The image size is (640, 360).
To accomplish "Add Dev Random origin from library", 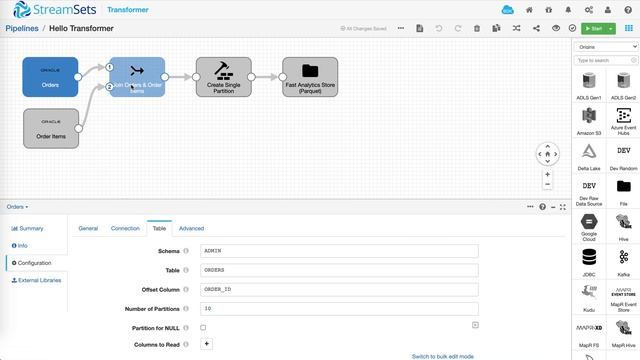I will click(623, 157).
